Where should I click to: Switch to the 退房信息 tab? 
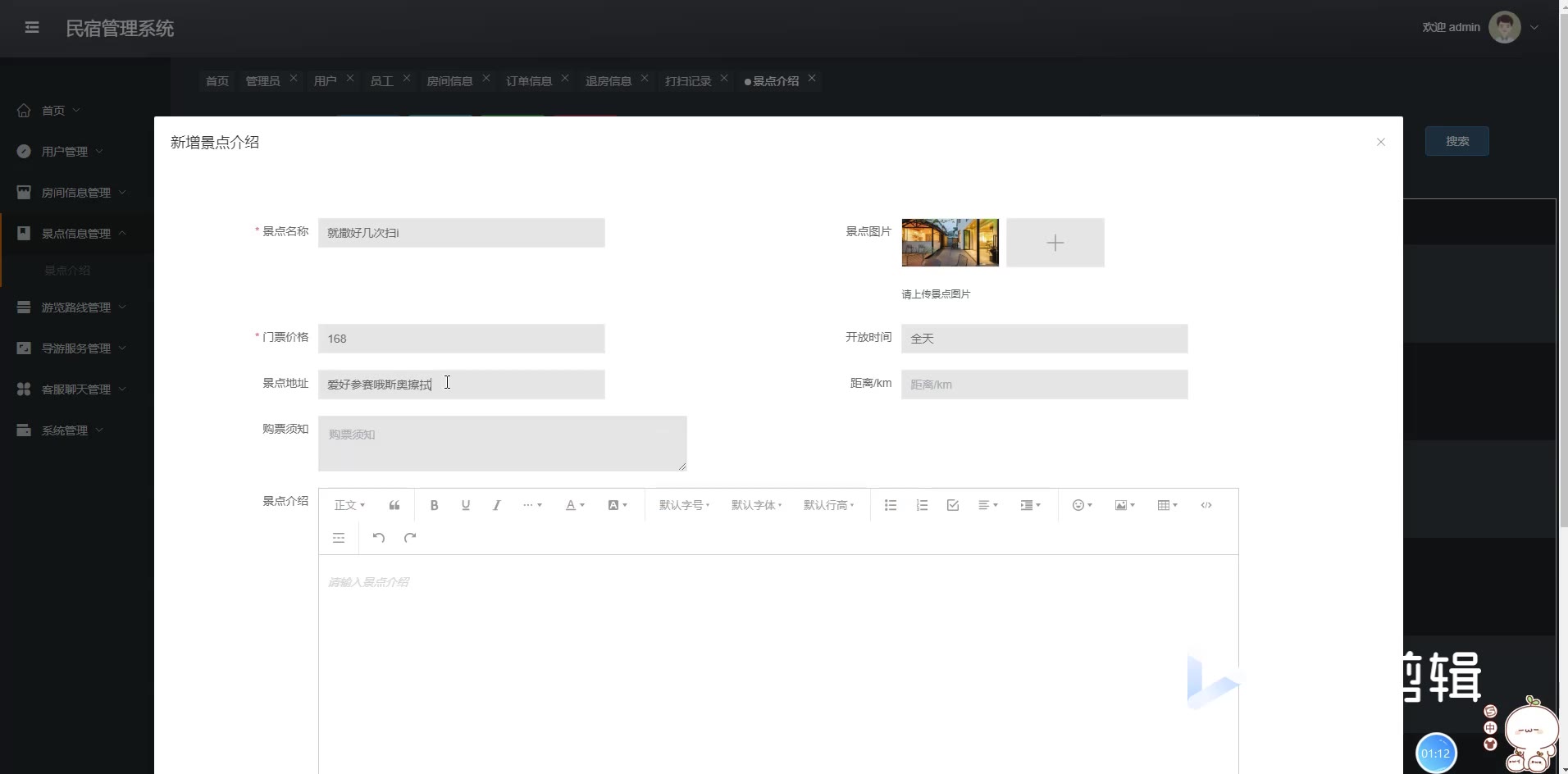tap(609, 81)
